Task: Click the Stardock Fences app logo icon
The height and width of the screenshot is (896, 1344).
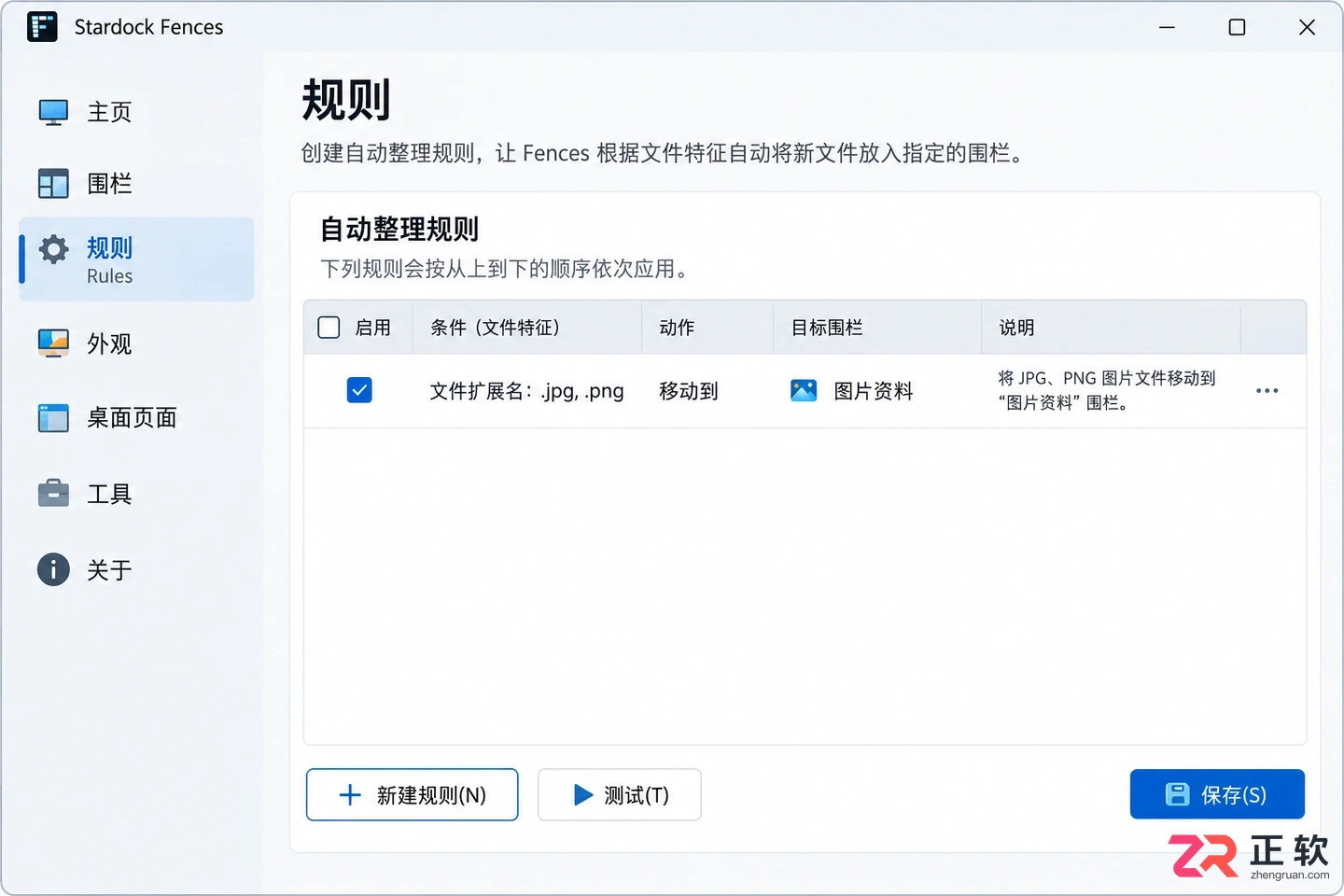Action: pos(42,27)
